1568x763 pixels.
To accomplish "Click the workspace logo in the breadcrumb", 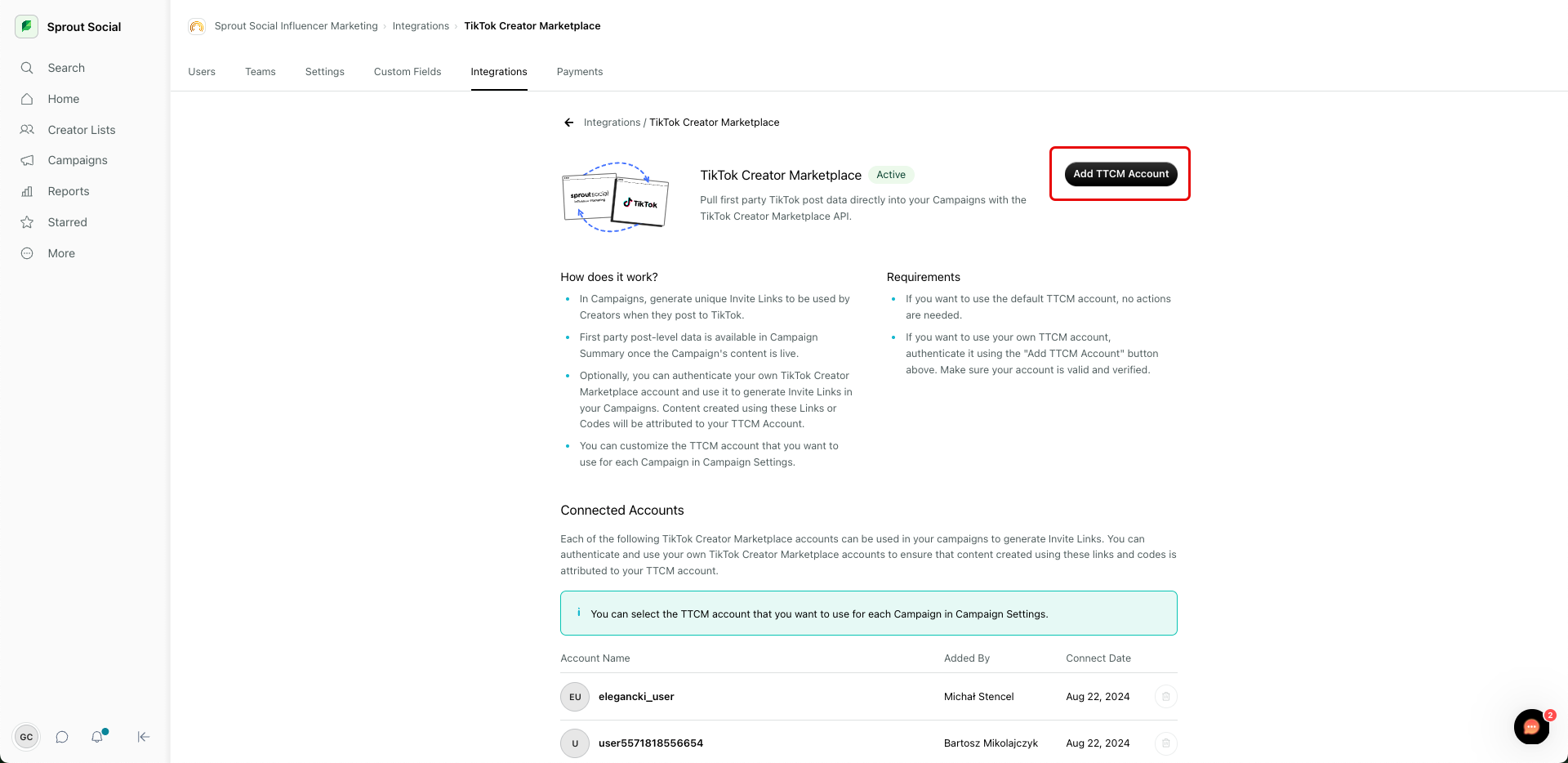I will tap(197, 26).
